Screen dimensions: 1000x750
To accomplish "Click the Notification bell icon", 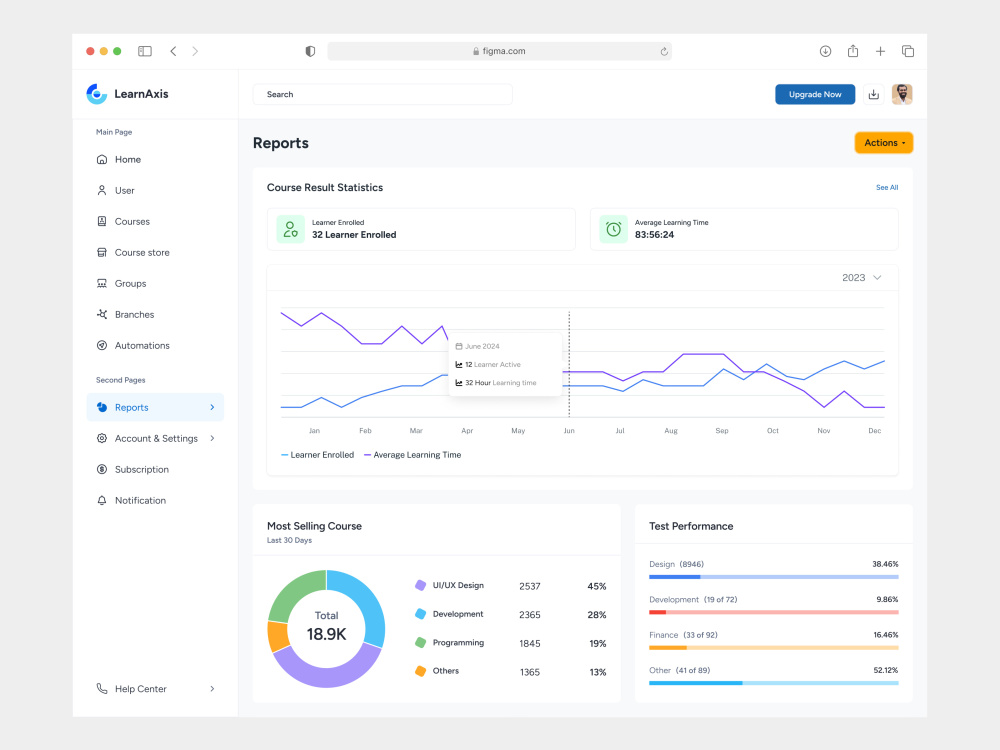I will pos(101,501).
